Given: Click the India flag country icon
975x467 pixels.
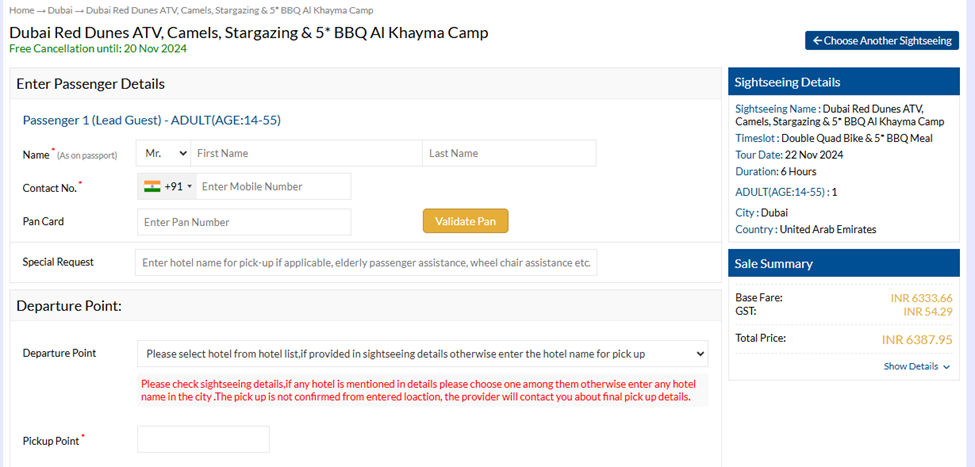Looking at the screenshot, I should coord(152,186).
